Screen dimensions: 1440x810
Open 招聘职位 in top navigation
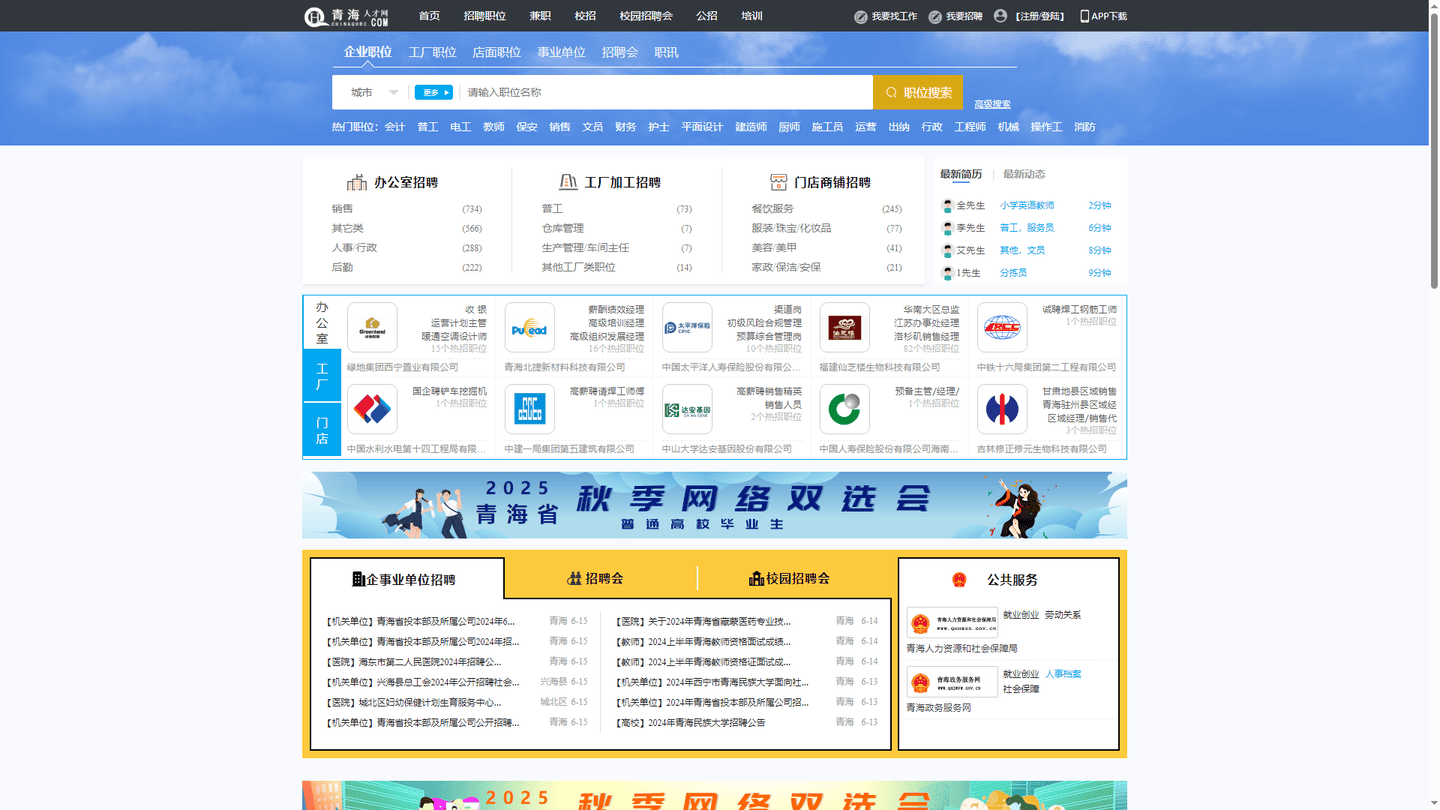[x=485, y=16]
